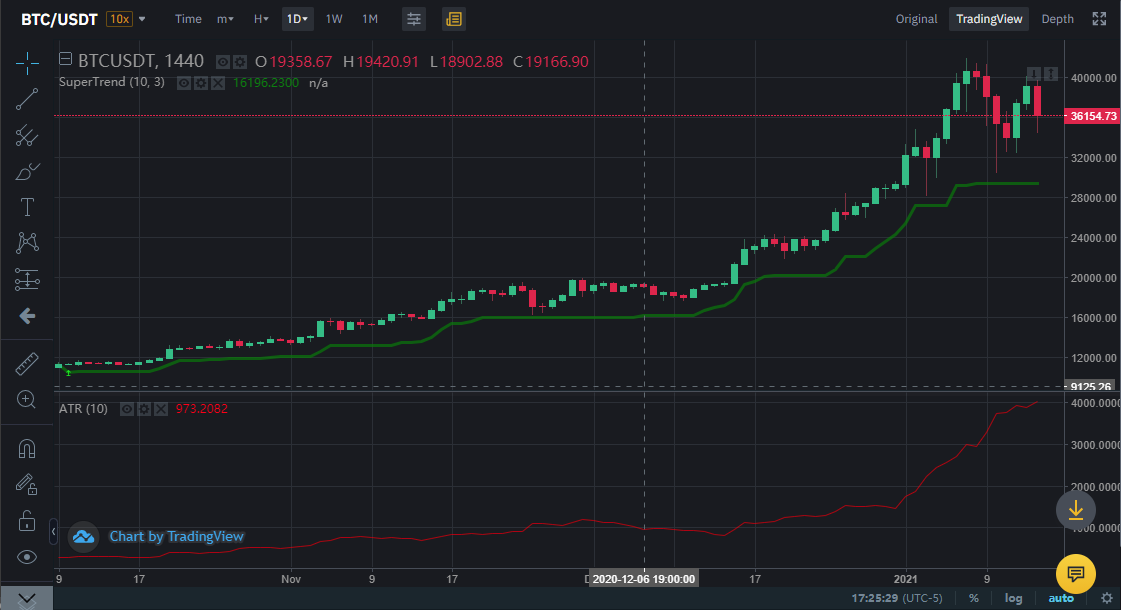Select the trend line drawing tool
Viewport: 1121px width, 610px height.
[x=27, y=98]
